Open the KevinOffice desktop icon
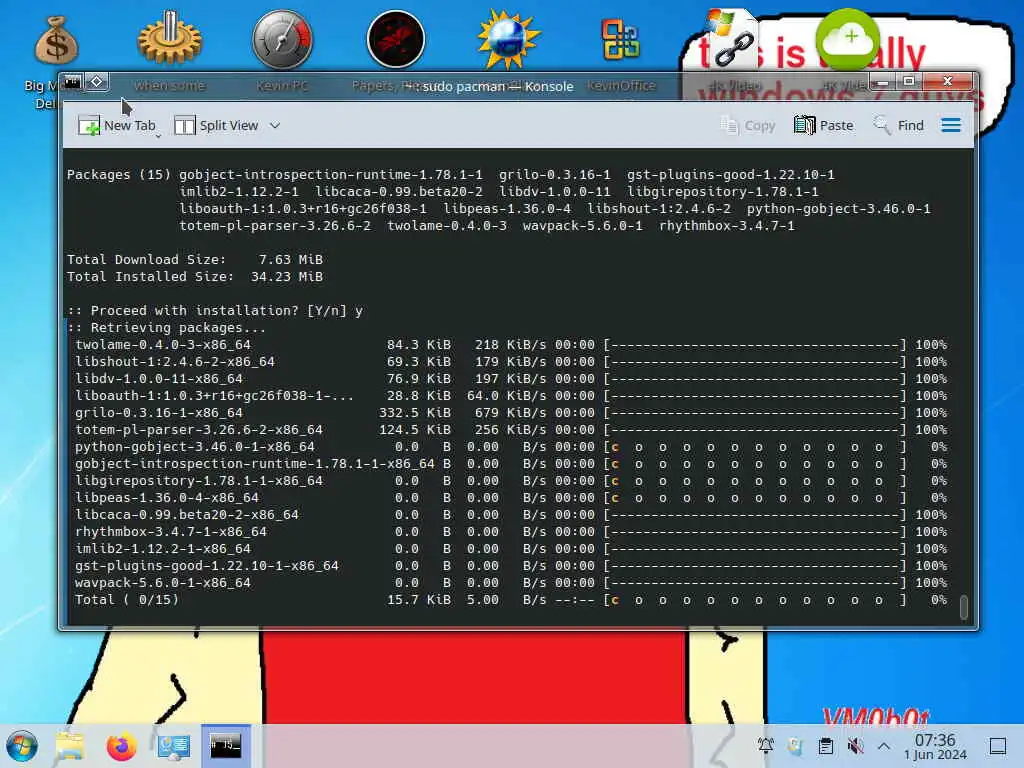 pyautogui.click(x=620, y=39)
